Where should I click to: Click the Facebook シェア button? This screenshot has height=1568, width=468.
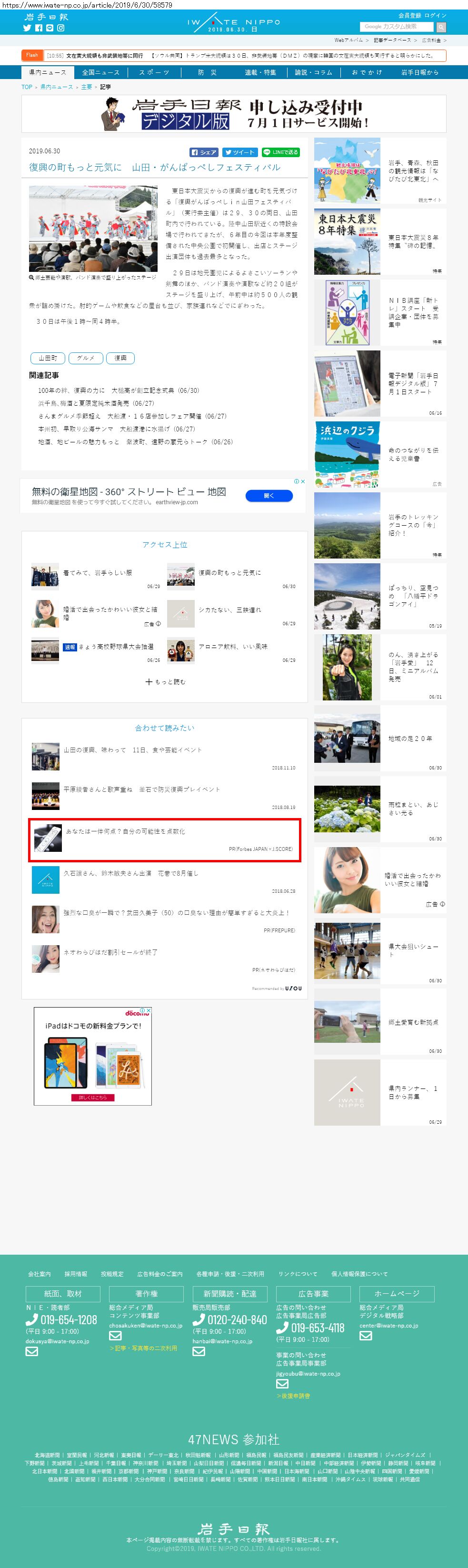204,152
